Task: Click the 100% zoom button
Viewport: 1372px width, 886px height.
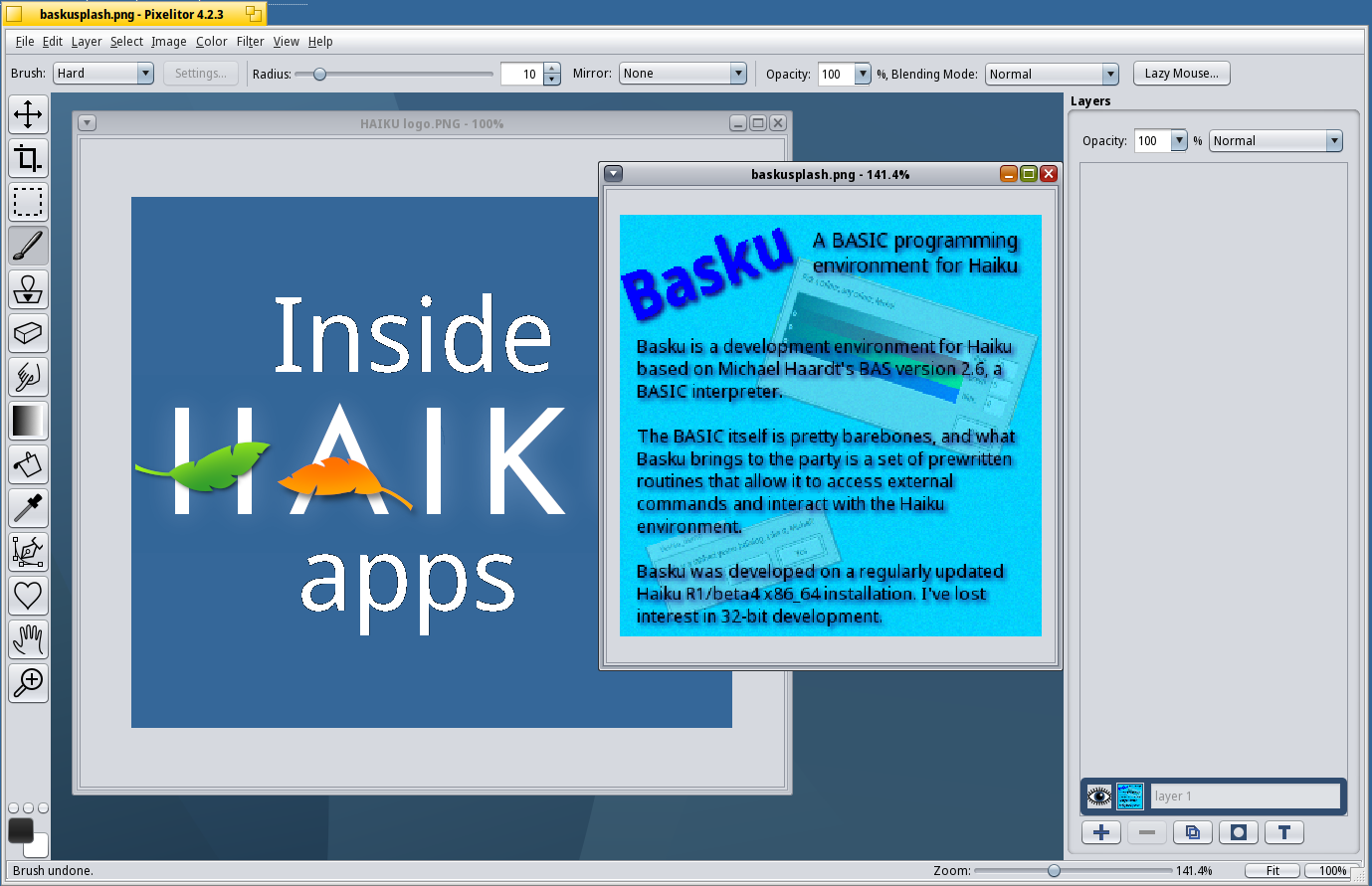Action: (x=1333, y=871)
